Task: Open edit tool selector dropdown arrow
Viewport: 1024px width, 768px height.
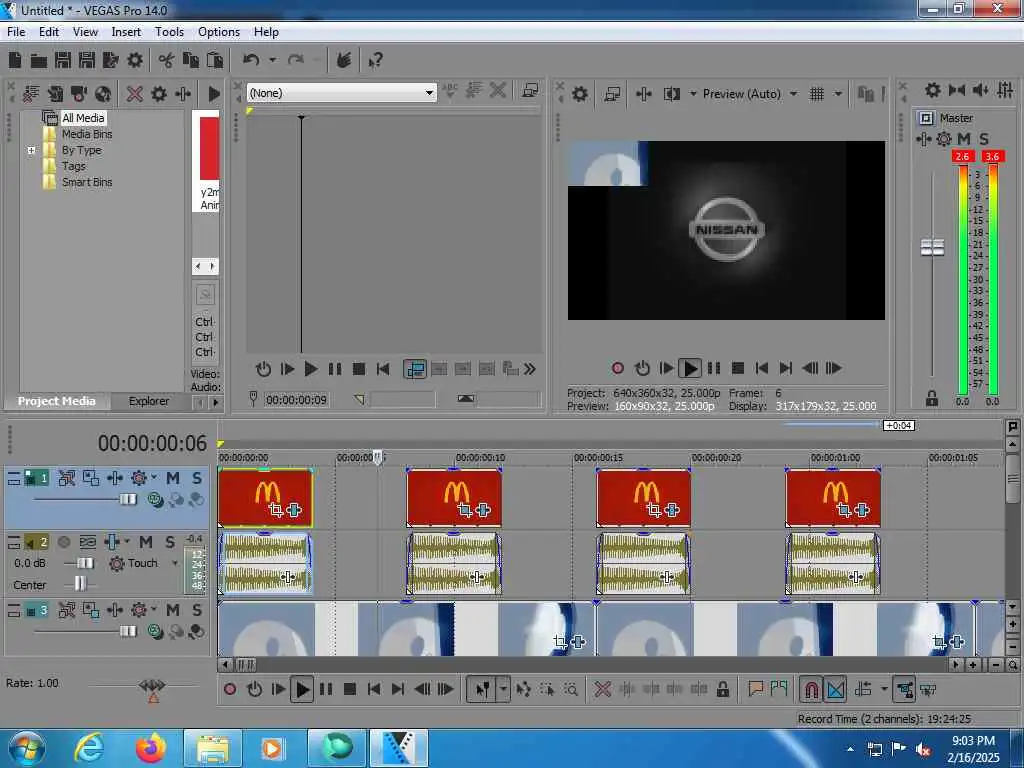Action: [x=504, y=689]
